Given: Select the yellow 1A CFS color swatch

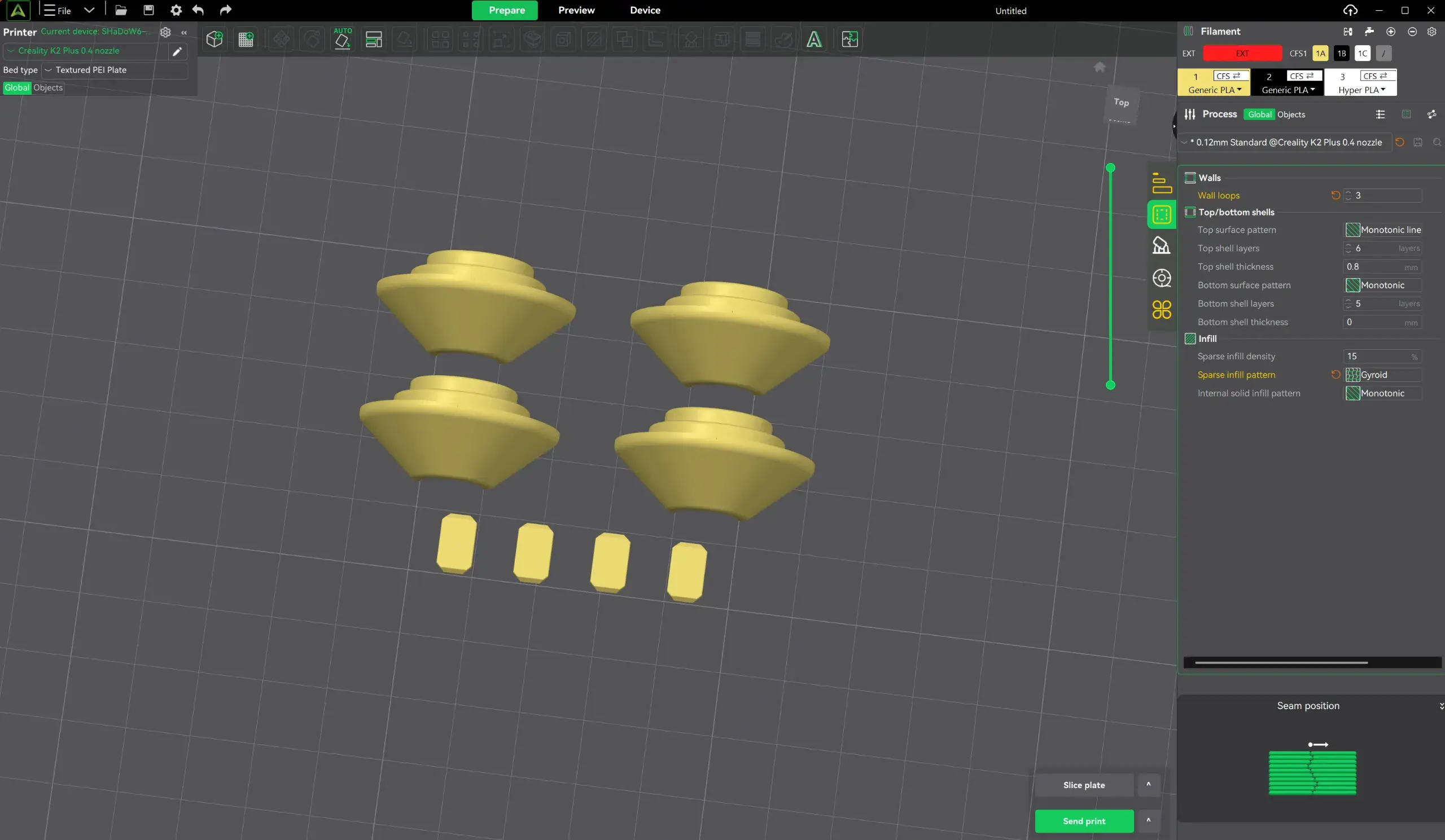Looking at the screenshot, I should click(1320, 53).
